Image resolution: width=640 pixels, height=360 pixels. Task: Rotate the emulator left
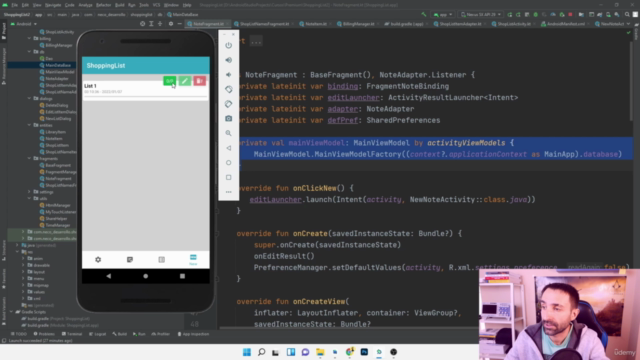(x=229, y=89)
